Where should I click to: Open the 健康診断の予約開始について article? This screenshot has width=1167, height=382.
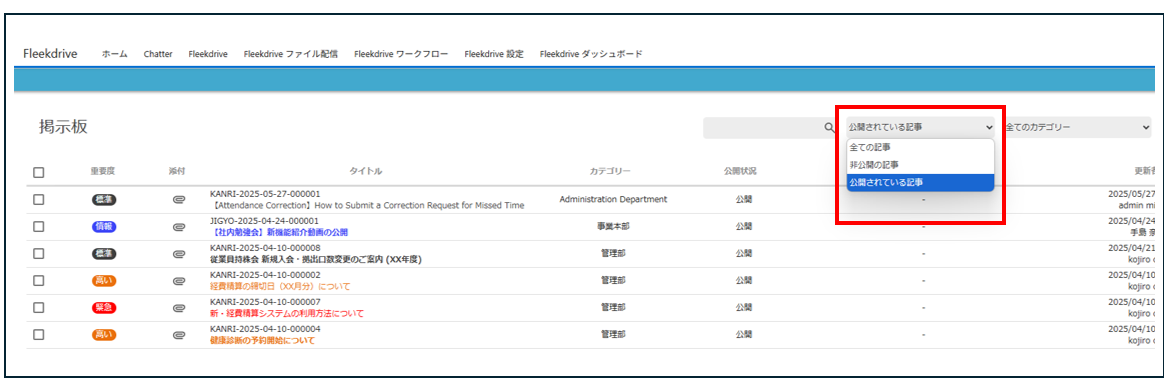[x=262, y=340]
